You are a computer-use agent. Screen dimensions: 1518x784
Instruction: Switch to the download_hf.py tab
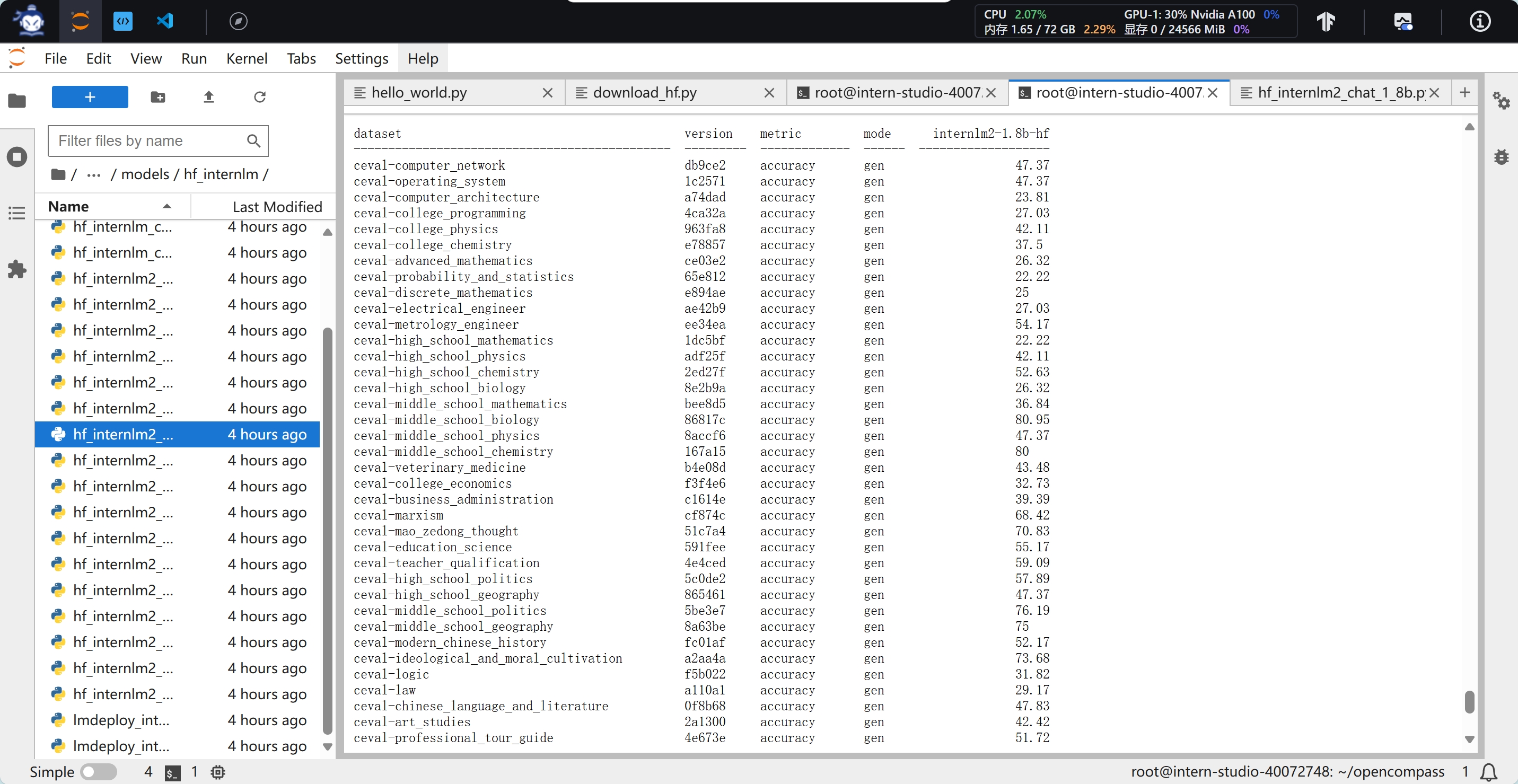(645, 92)
